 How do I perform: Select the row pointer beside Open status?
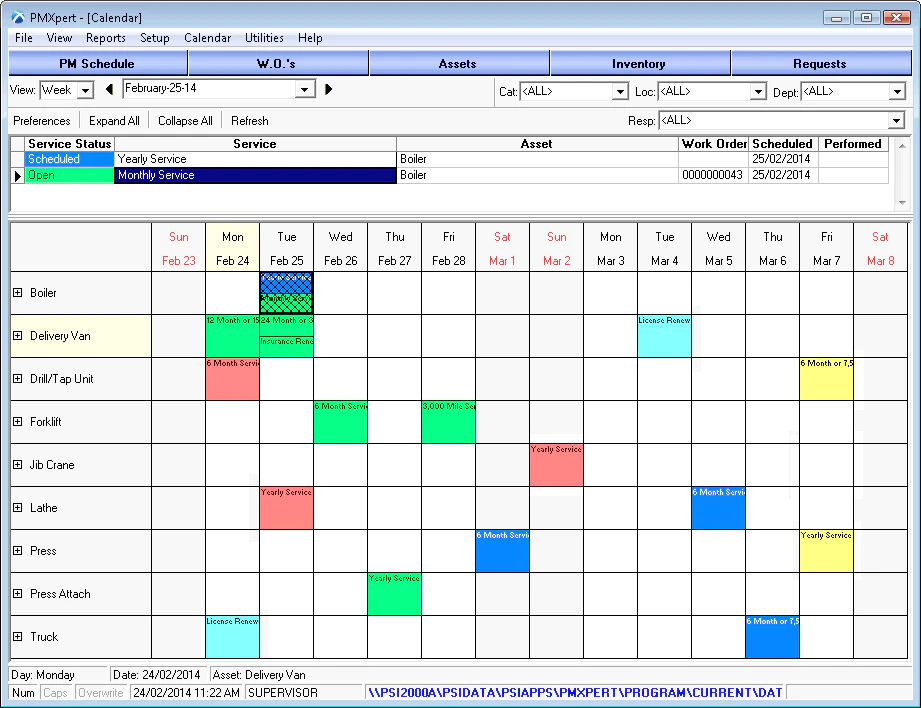tap(18, 175)
